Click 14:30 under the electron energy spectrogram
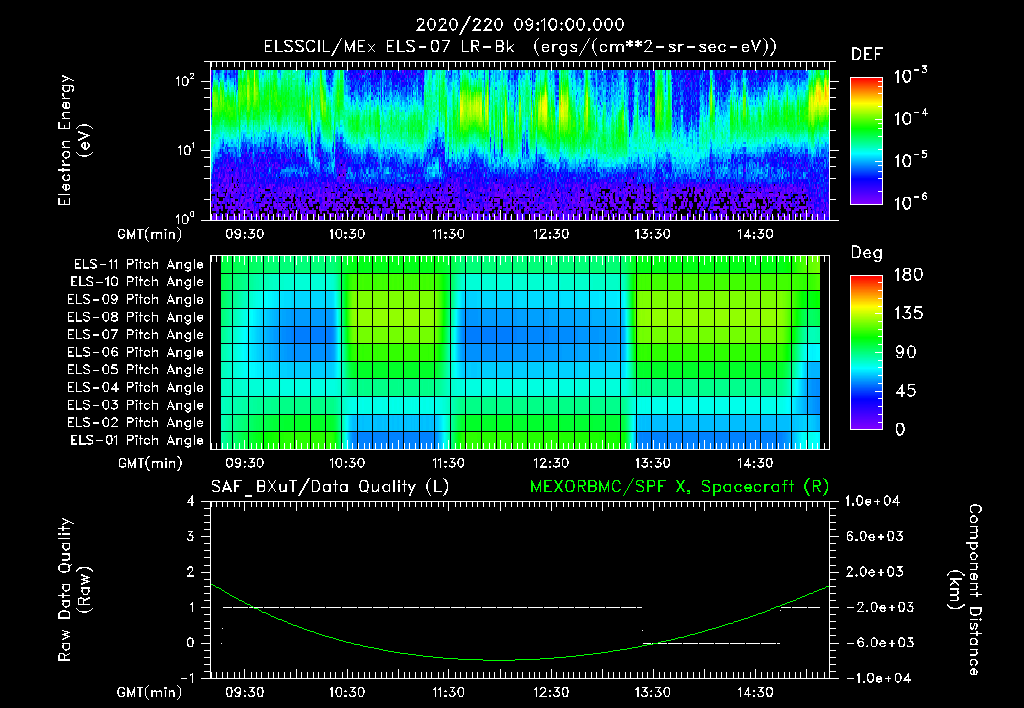 click(x=756, y=234)
